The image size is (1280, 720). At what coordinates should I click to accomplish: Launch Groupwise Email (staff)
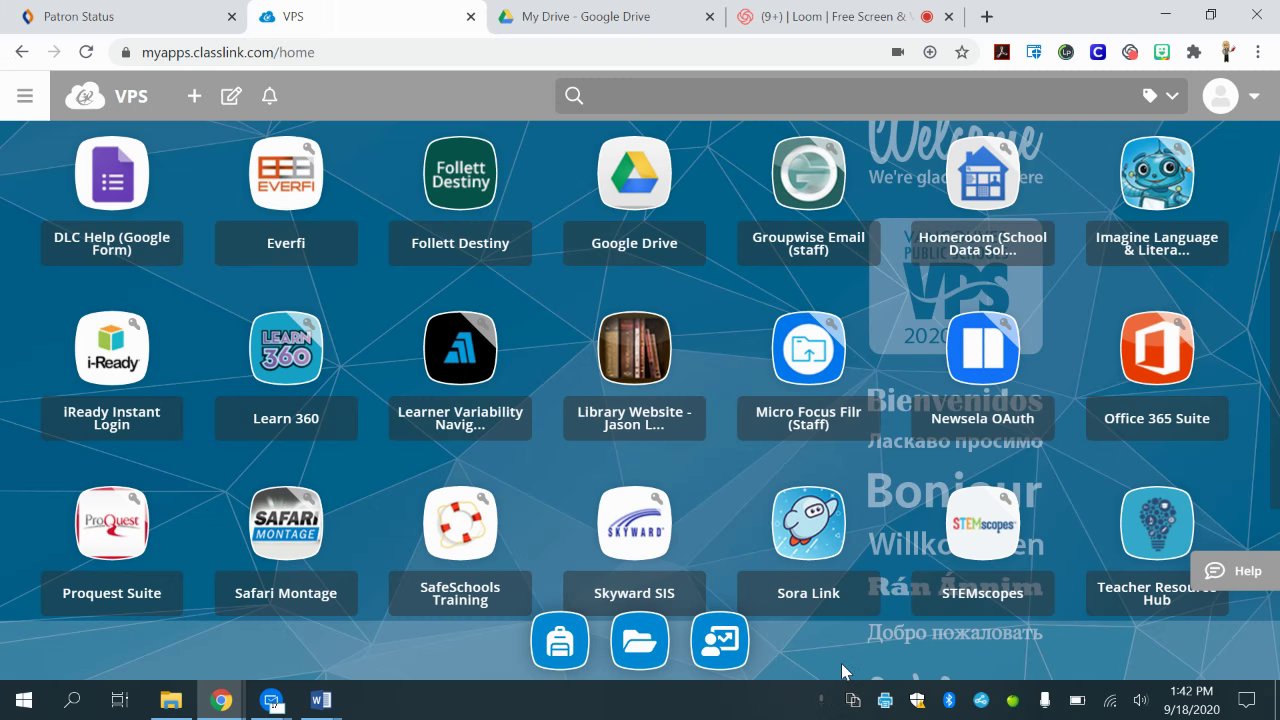[808, 173]
